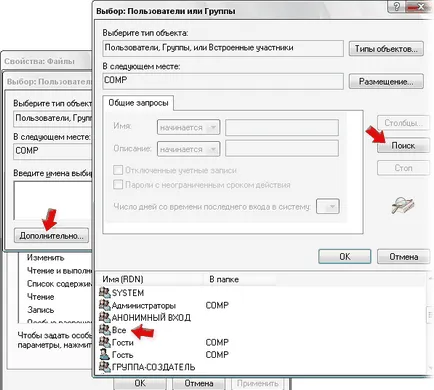
Task: Click the Чтение permission row in properties window
Action: (x=40, y=297)
